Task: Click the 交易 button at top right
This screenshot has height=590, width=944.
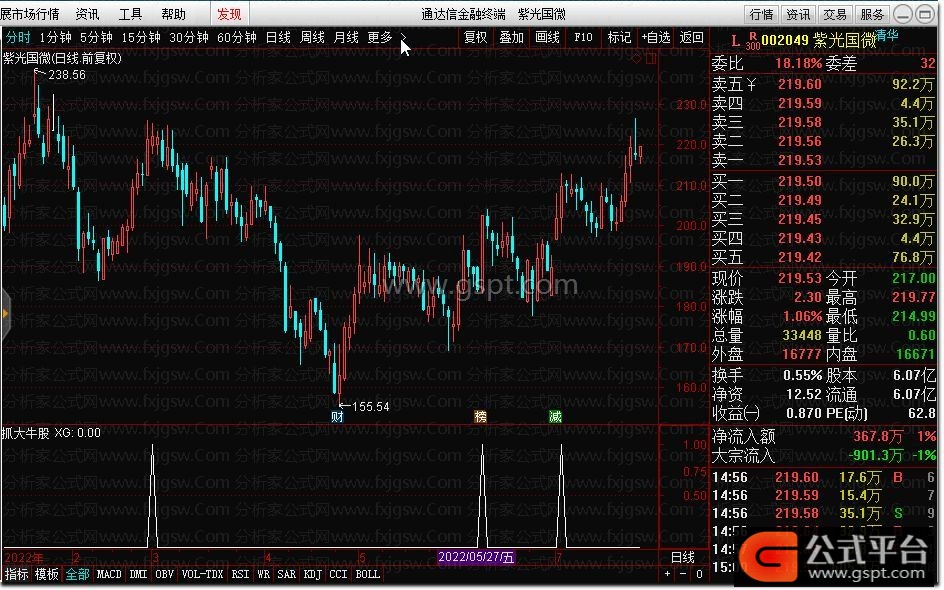Action: click(x=835, y=14)
